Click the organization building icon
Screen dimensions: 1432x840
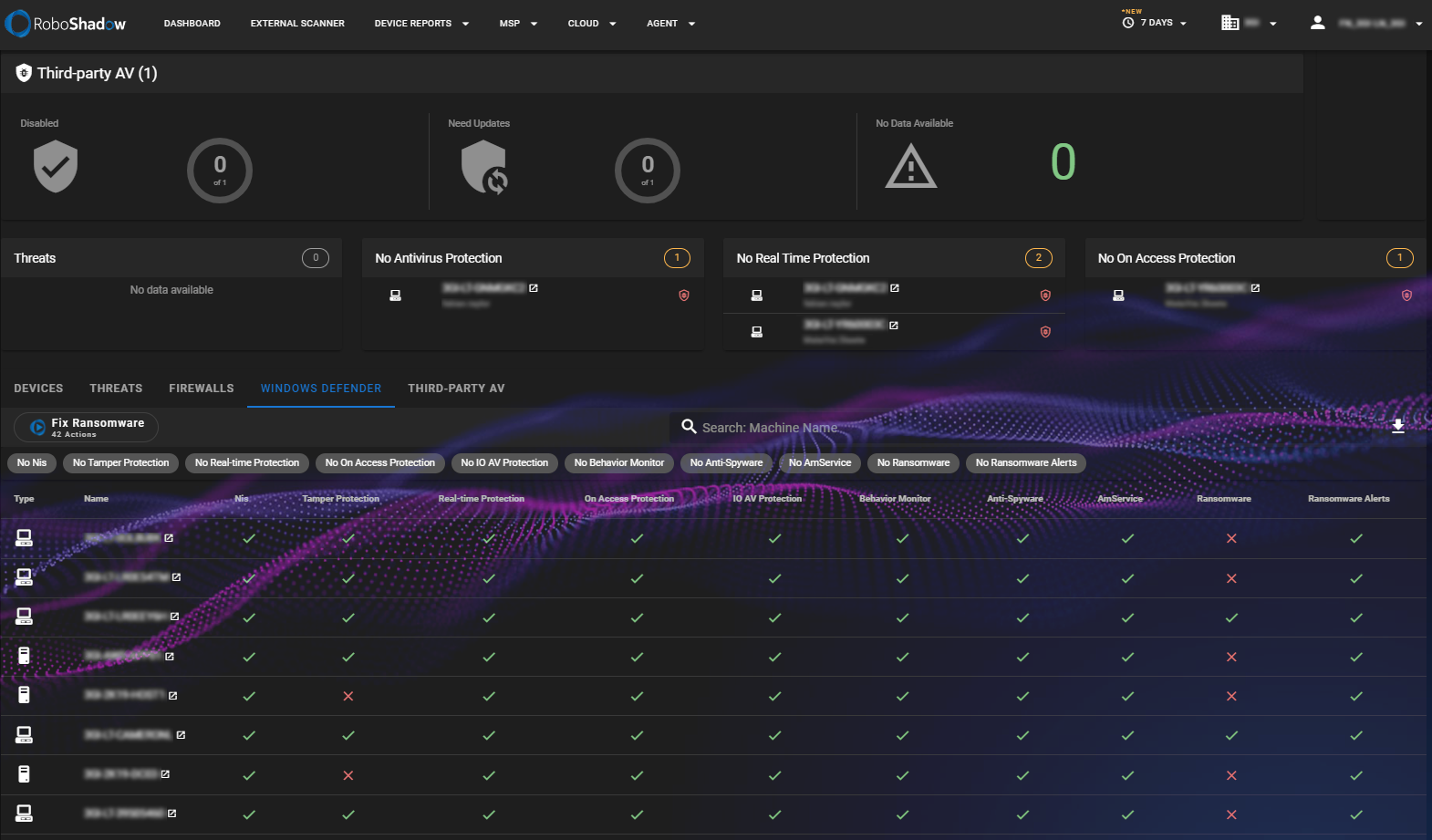tap(1230, 23)
